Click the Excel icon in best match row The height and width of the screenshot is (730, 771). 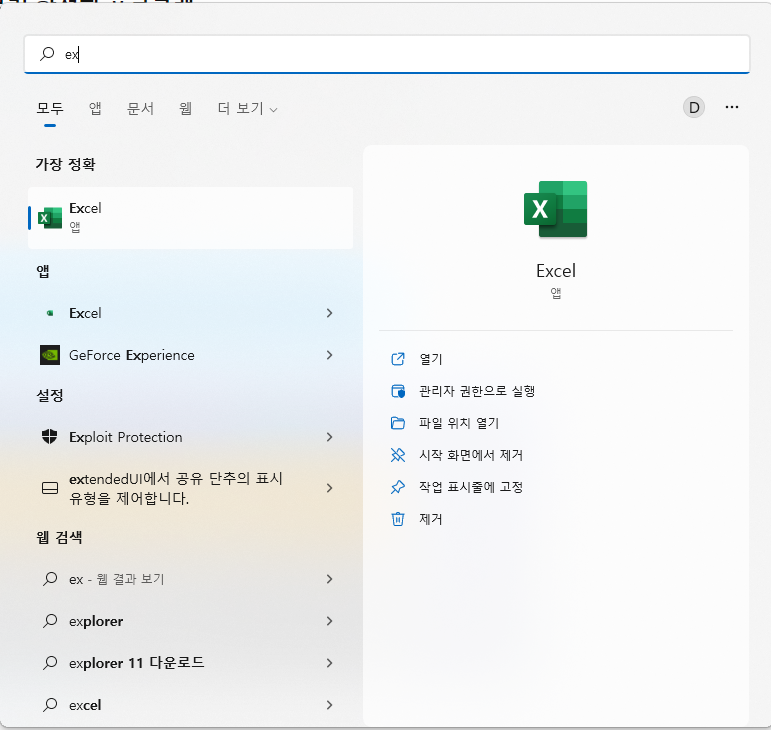(x=50, y=218)
